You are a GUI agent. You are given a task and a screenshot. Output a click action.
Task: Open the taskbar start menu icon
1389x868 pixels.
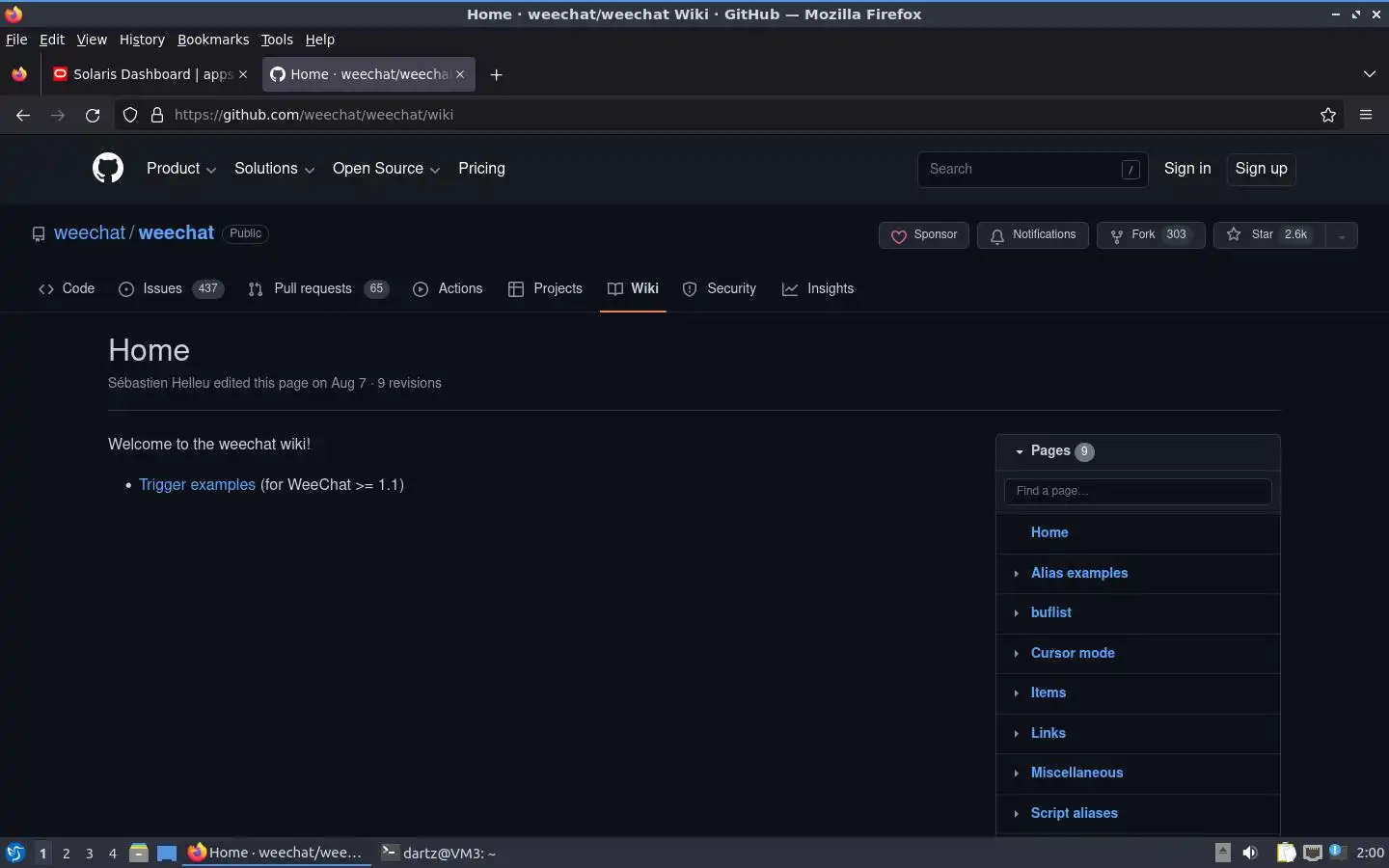click(x=15, y=853)
